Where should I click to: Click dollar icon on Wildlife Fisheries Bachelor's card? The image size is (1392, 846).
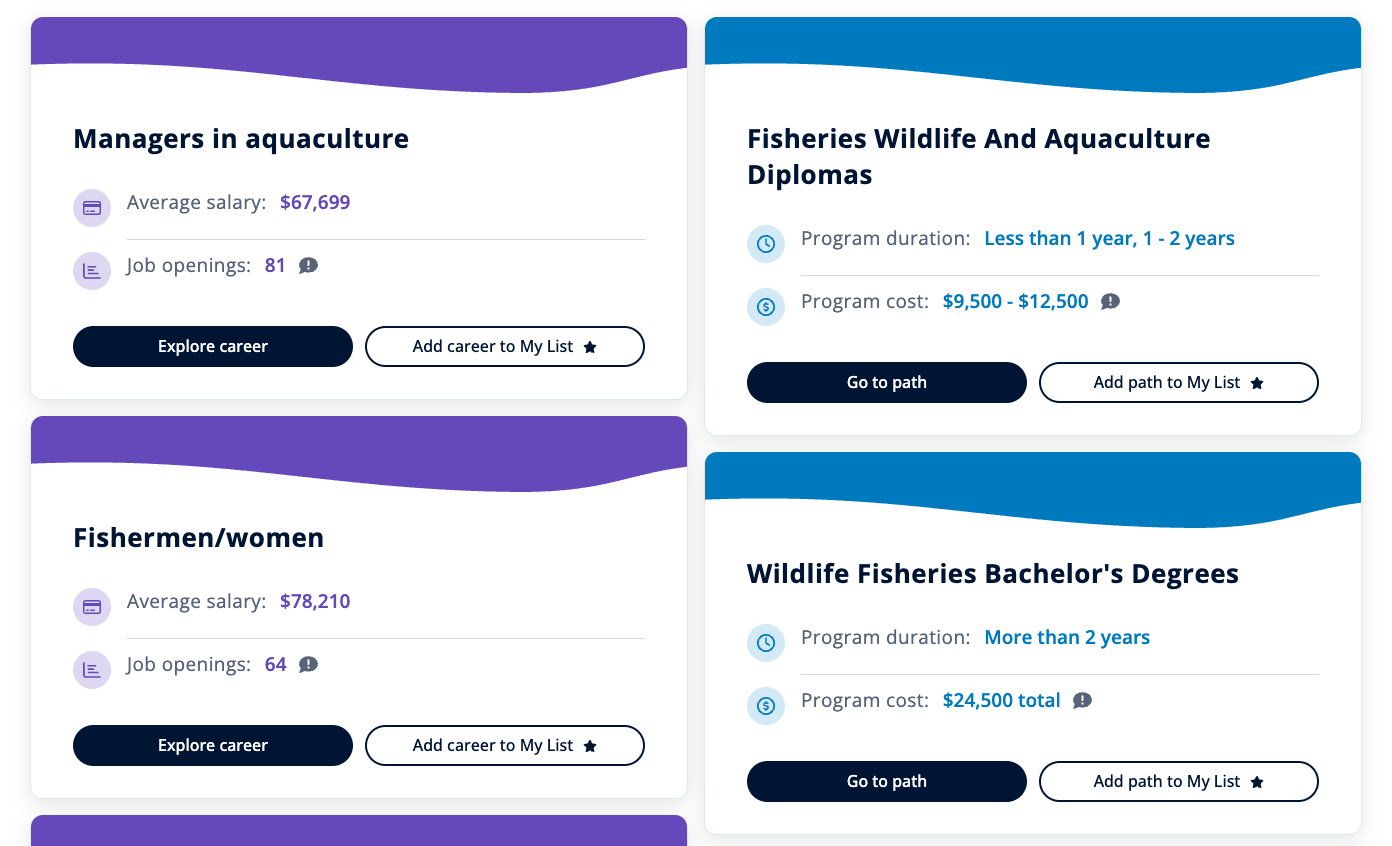766,706
